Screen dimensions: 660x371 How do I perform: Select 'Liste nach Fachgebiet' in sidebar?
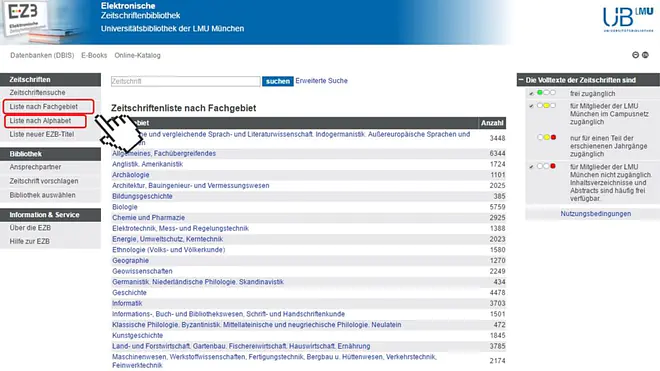(44, 107)
